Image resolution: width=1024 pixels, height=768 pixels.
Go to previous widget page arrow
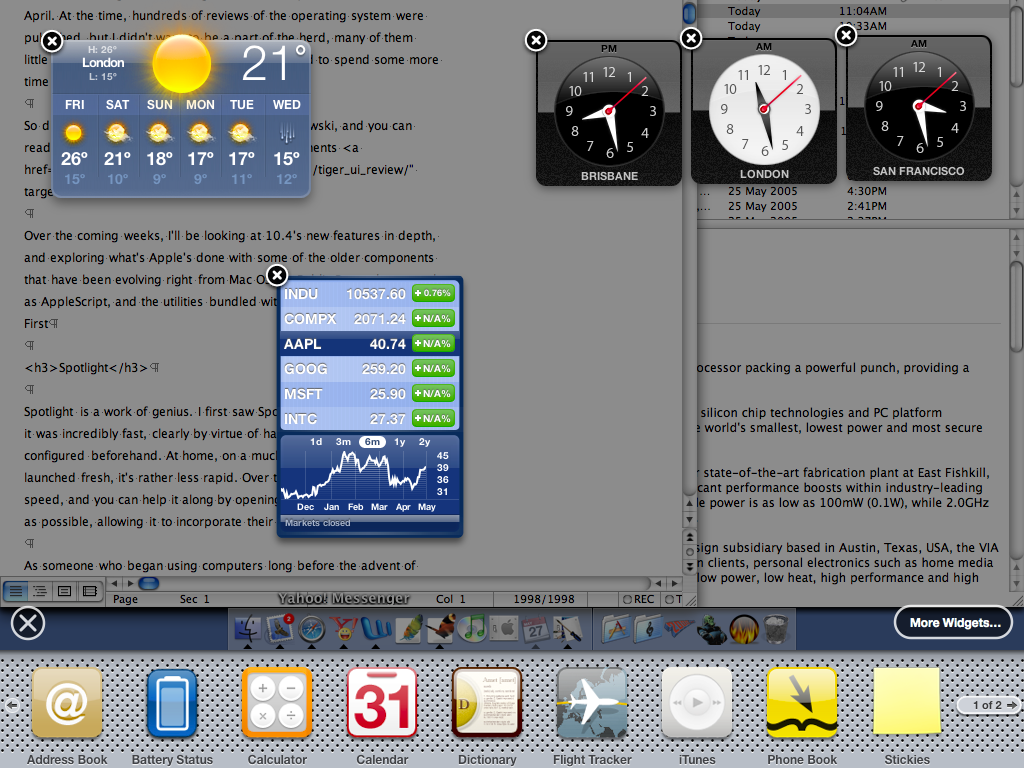(x=12, y=705)
